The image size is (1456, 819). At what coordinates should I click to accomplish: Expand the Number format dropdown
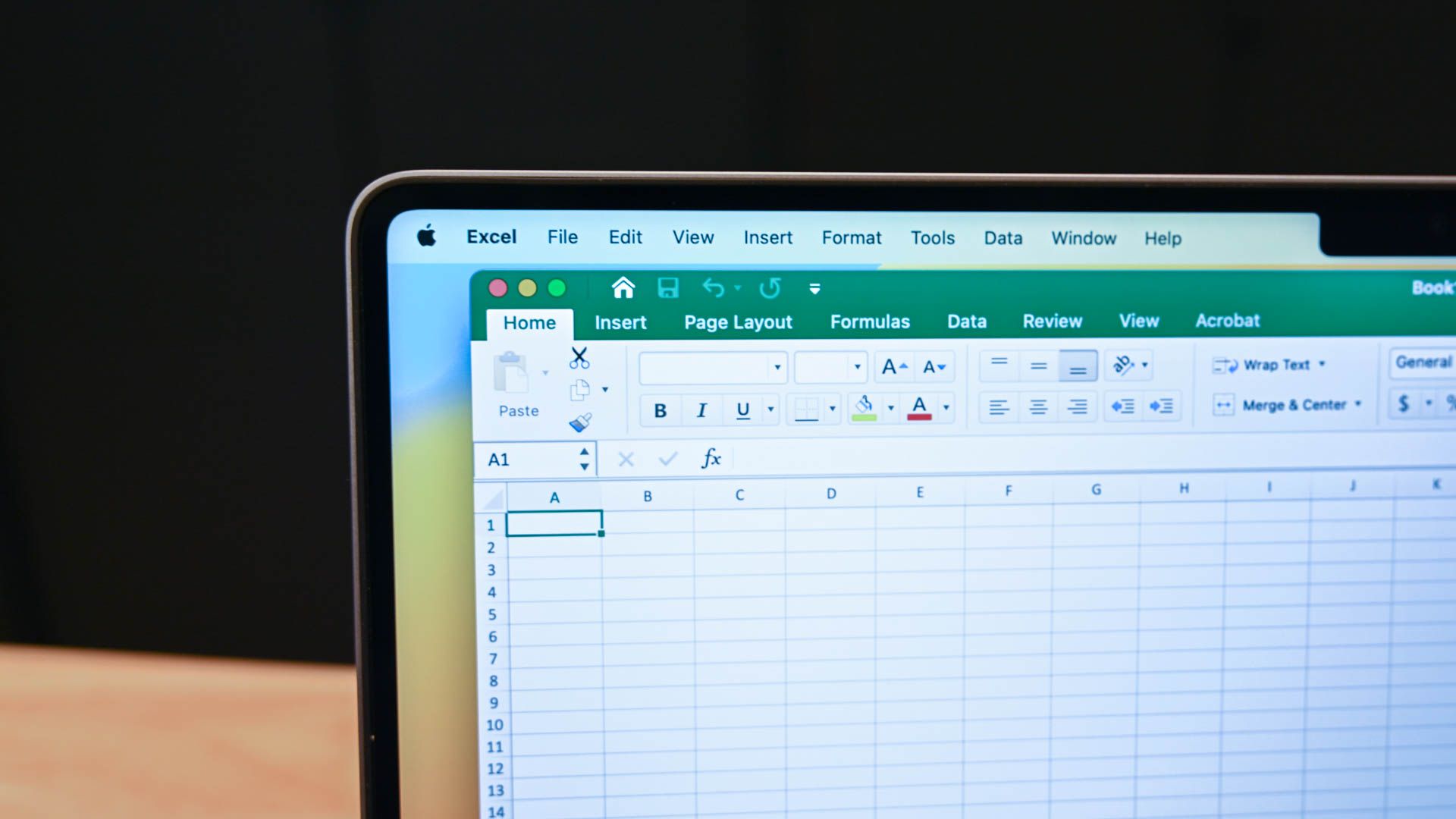(1452, 362)
